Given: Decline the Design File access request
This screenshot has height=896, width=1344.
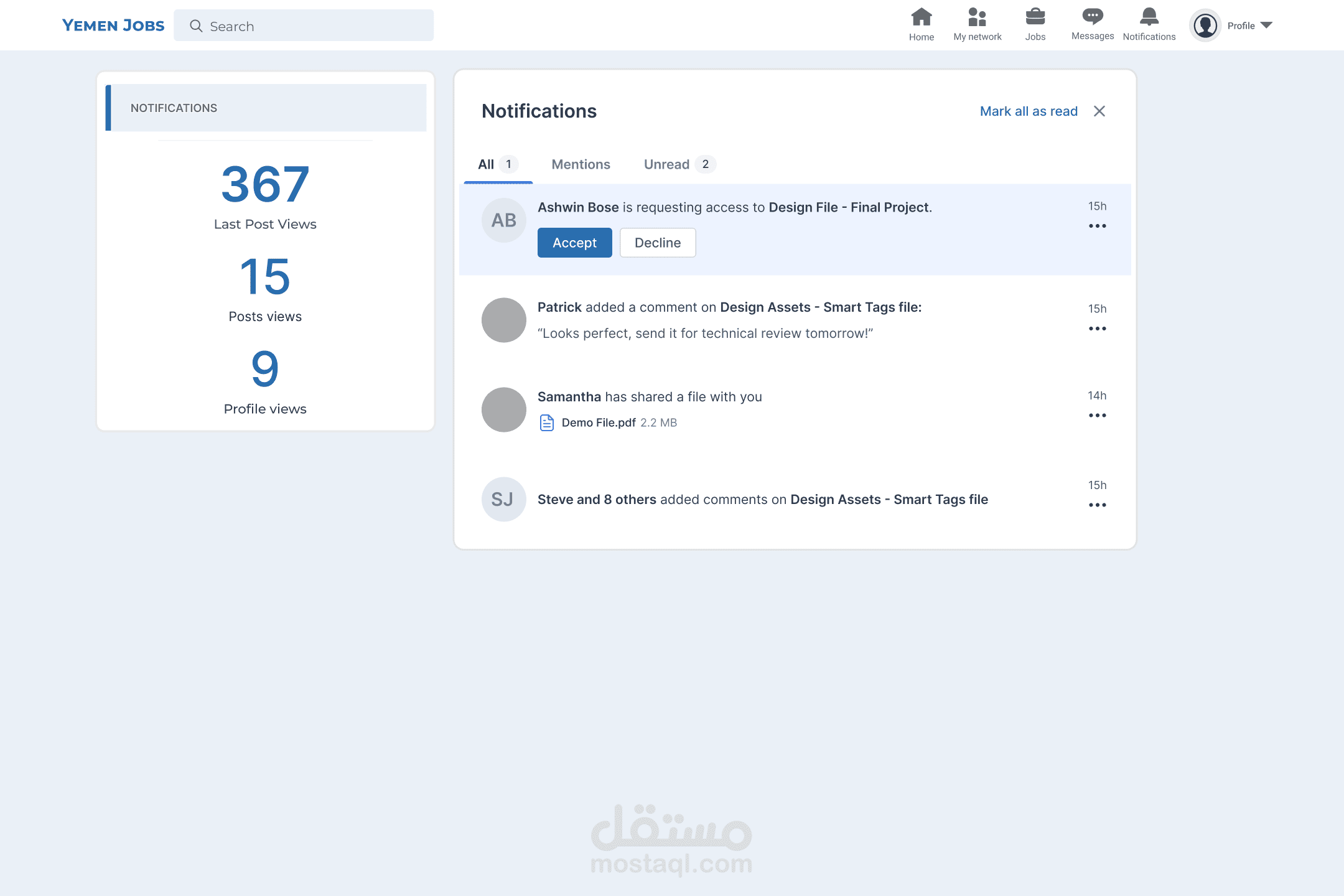Looking at the screenshot, I should coord(657,243).
